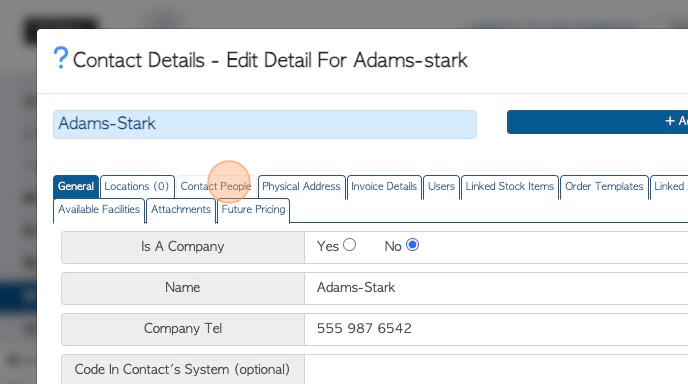Open the Contact People tab
The image size is (688, 384).
point(216,187)
